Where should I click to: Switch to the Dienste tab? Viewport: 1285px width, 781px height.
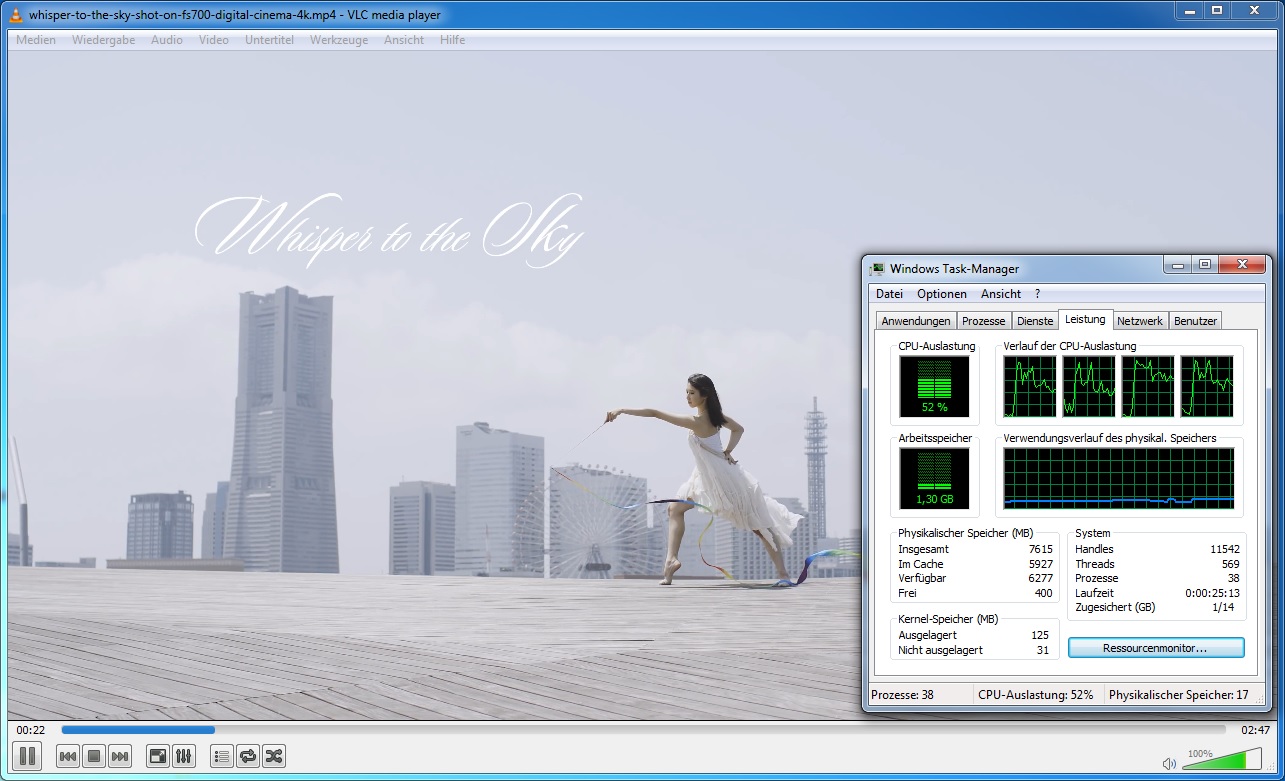click(x=1035, y=321)
